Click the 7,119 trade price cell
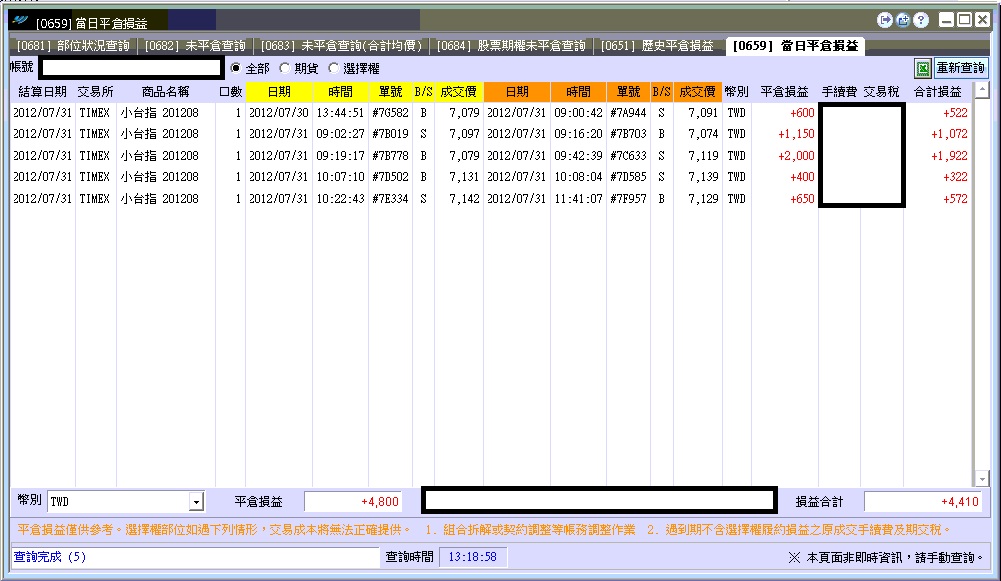Screen dimensions: 1001x581 click(703, 156)
